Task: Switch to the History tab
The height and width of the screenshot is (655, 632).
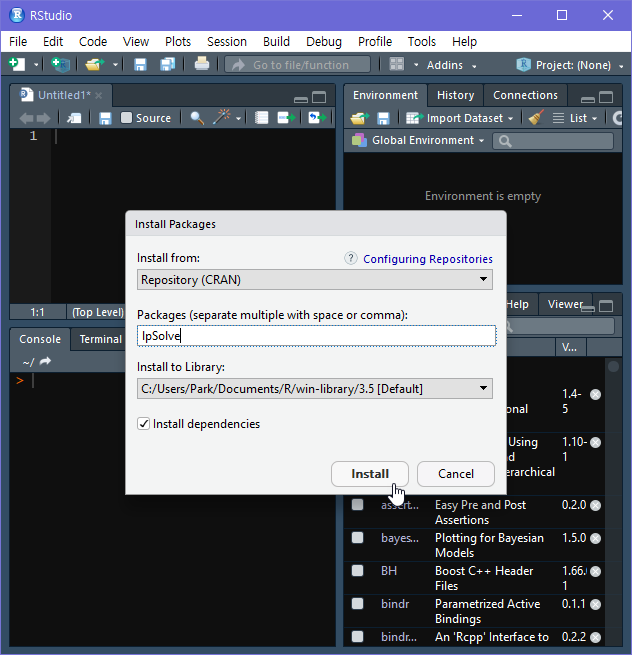Action: (x=455, y=95)
